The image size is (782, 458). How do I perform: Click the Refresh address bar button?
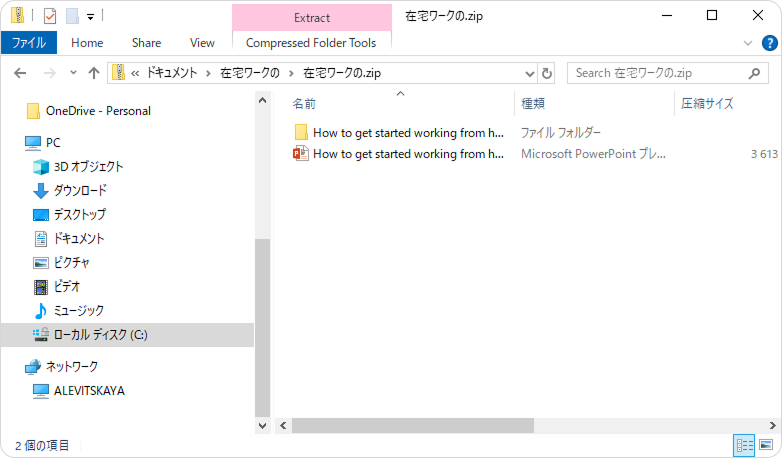pos(546,73)
